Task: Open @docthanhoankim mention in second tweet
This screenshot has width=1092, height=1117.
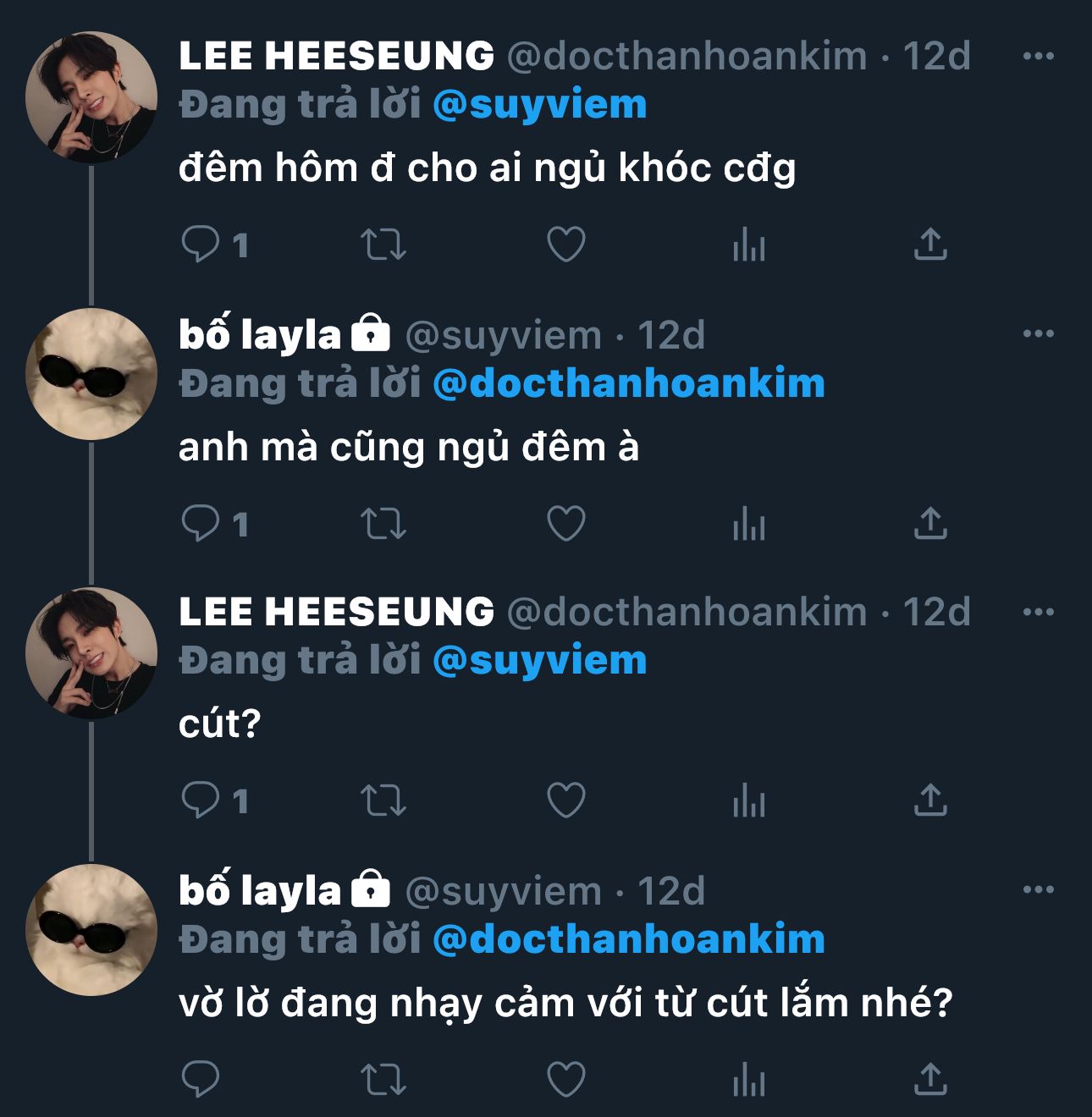Action: (628, 383)
